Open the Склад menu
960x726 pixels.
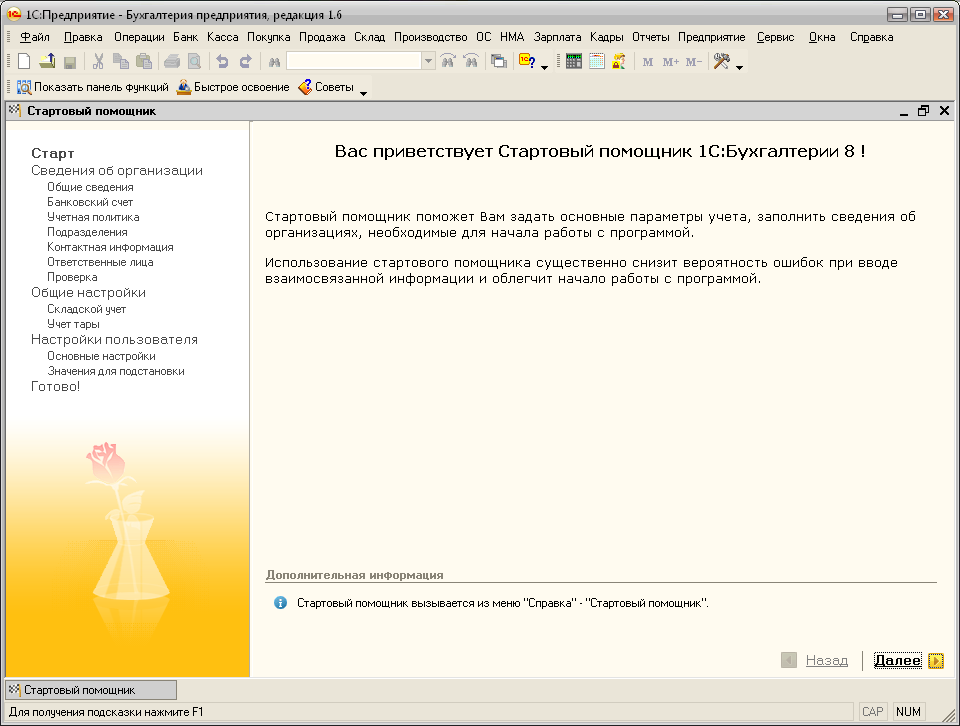pyautogui.click(x=369, y=37)
